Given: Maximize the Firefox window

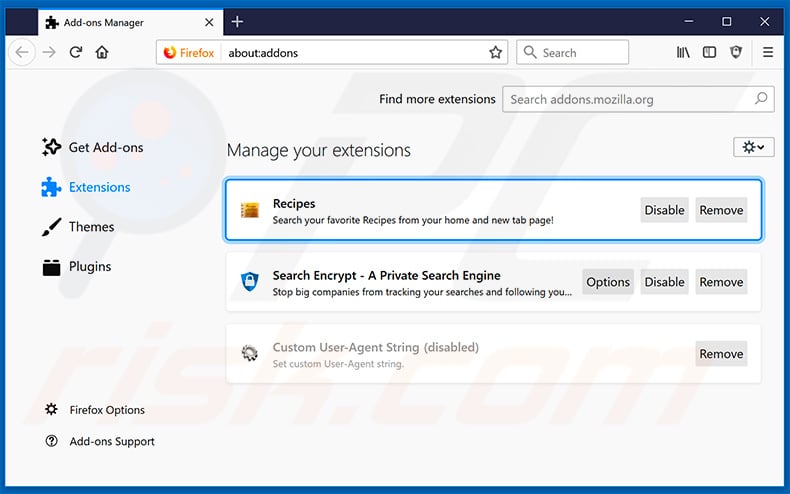Looking at the screenshot, I should (727, 22).
